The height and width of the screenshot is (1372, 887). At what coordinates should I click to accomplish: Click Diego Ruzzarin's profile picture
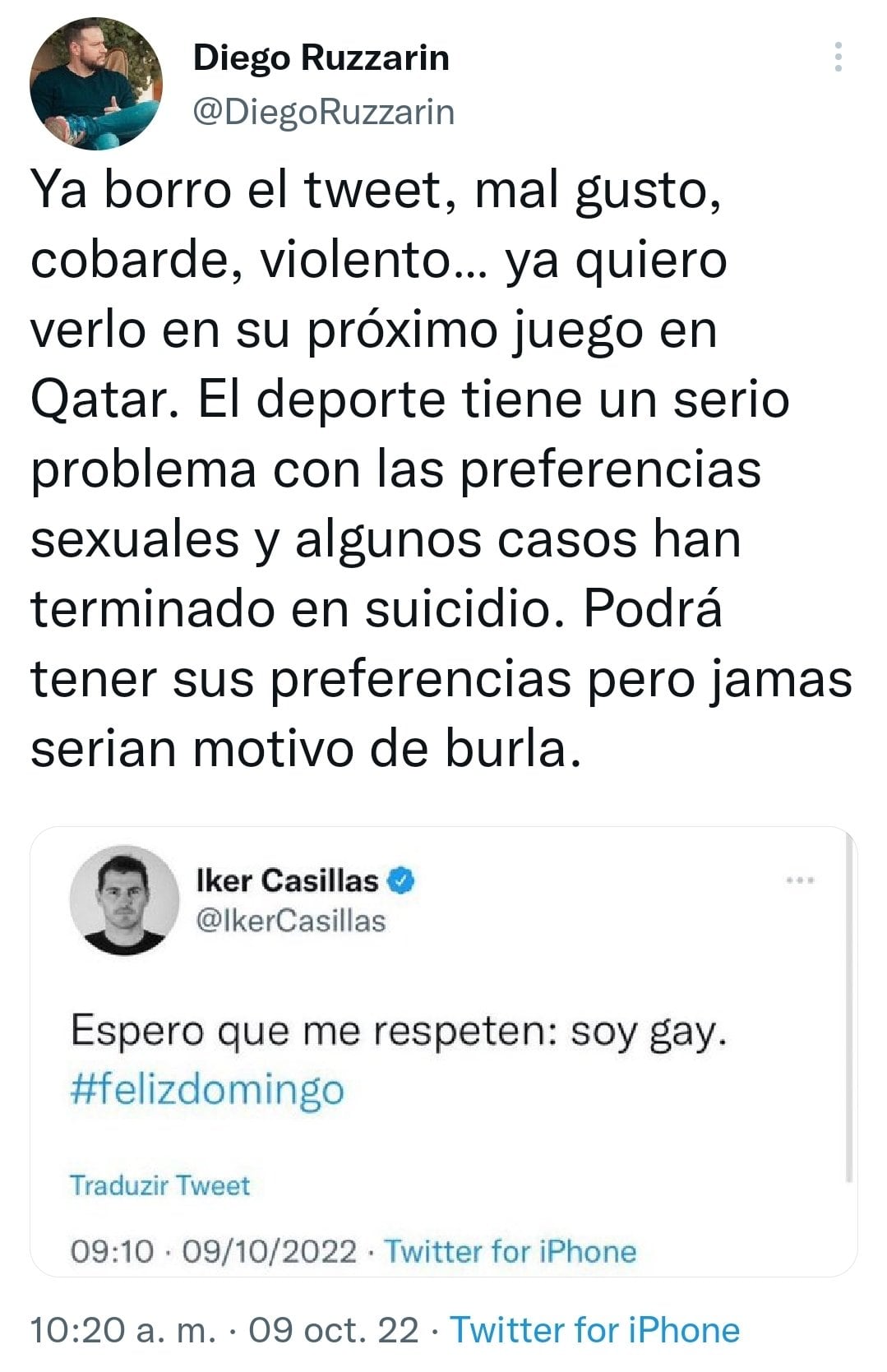point(95,84)
